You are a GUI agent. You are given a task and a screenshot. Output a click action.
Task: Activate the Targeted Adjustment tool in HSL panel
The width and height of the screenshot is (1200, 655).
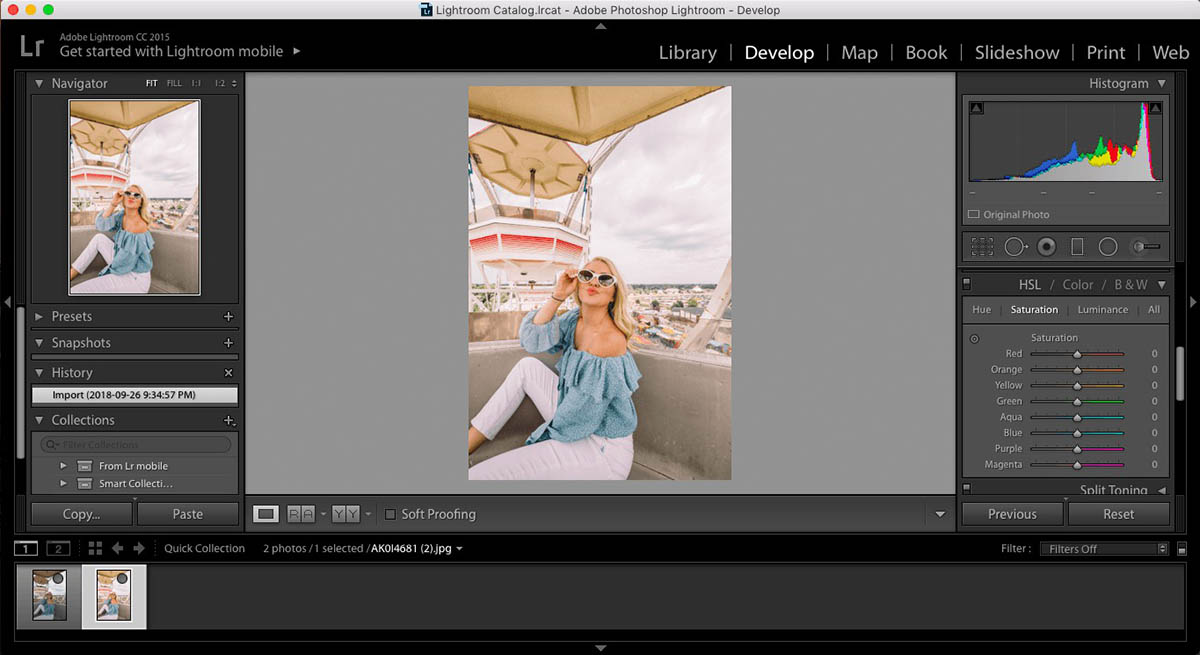(x=974, y=338)
